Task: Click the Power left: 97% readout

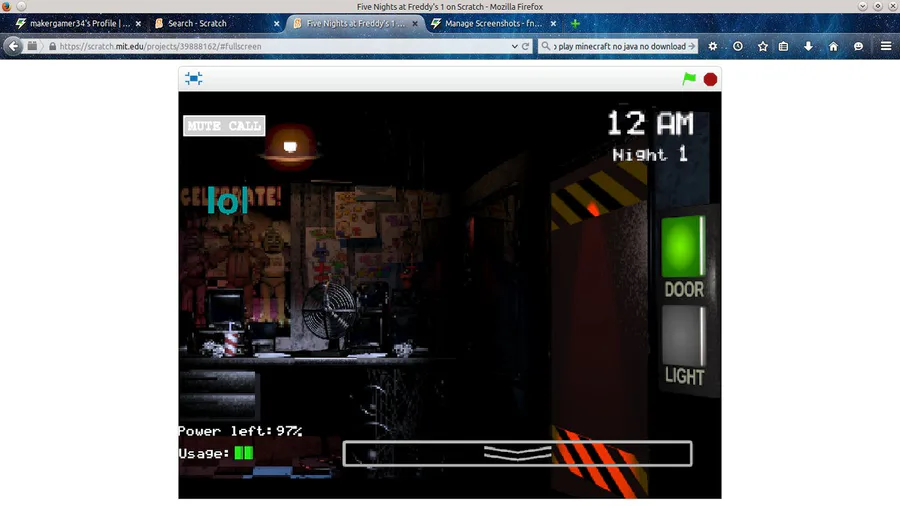Action: coord(240,431)
